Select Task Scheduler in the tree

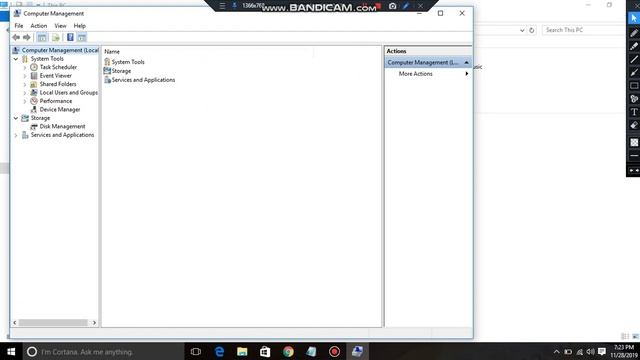(x=58, y=67)
